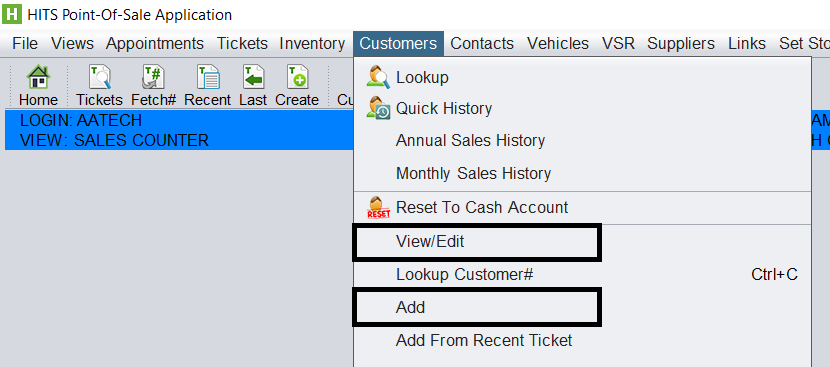The width and height of the screenshot is (830, 367).
Task: Open the Vehicles menu
Action: (558, 43)
